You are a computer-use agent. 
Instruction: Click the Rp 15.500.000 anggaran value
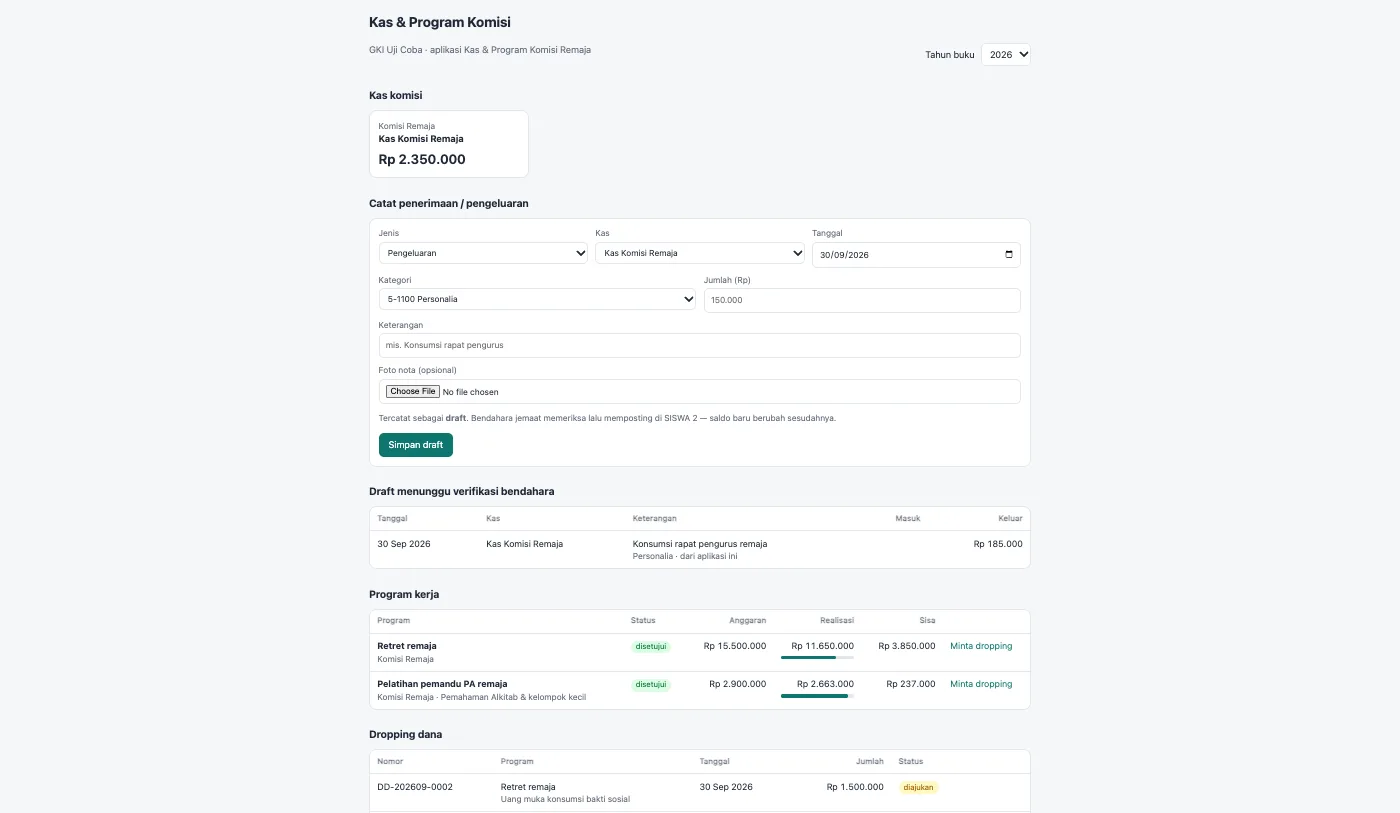click(735, 646)
